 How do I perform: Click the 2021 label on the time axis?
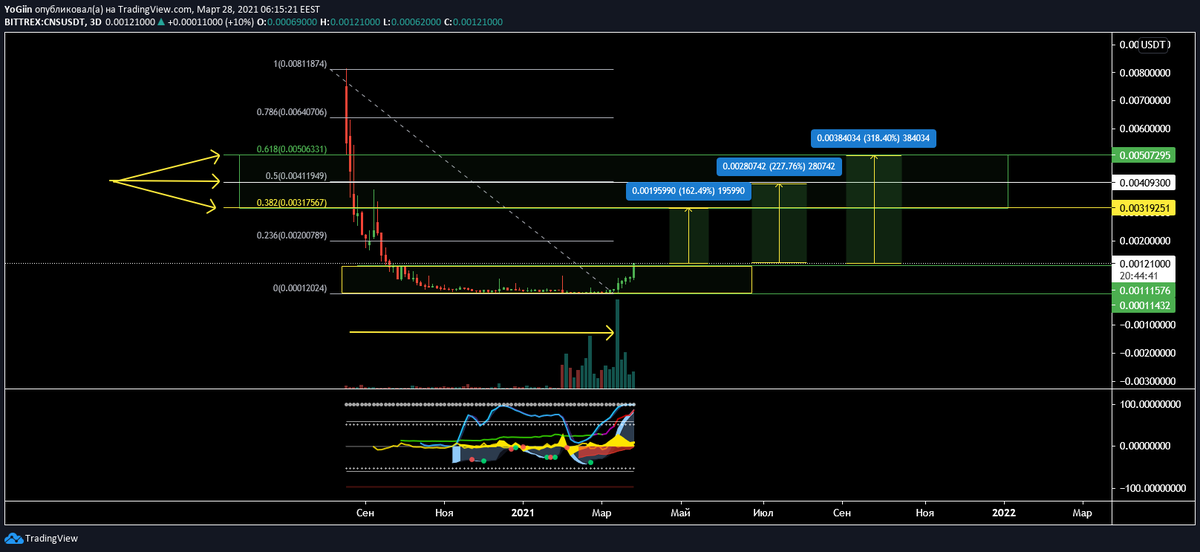[x=523, y=511]
